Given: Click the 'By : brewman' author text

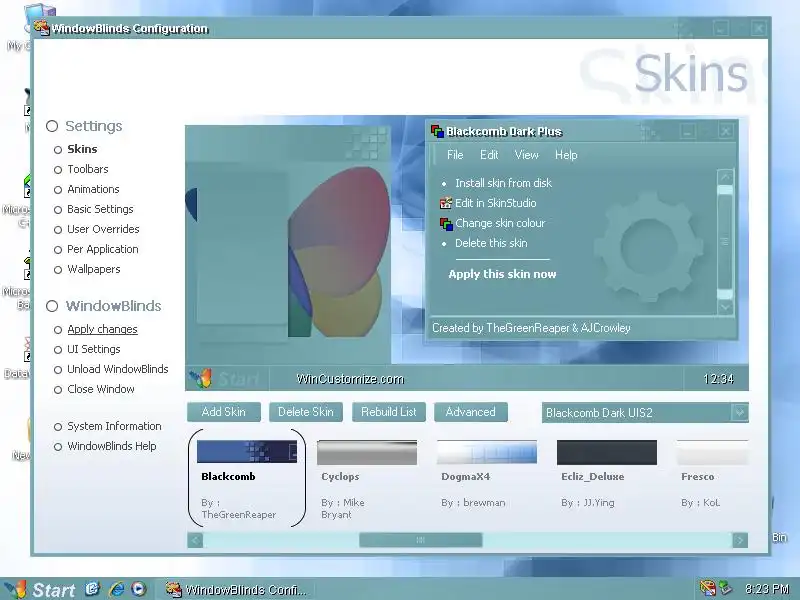Looking at the screenshot, I should pyautogui.click(x=473, y=503).
